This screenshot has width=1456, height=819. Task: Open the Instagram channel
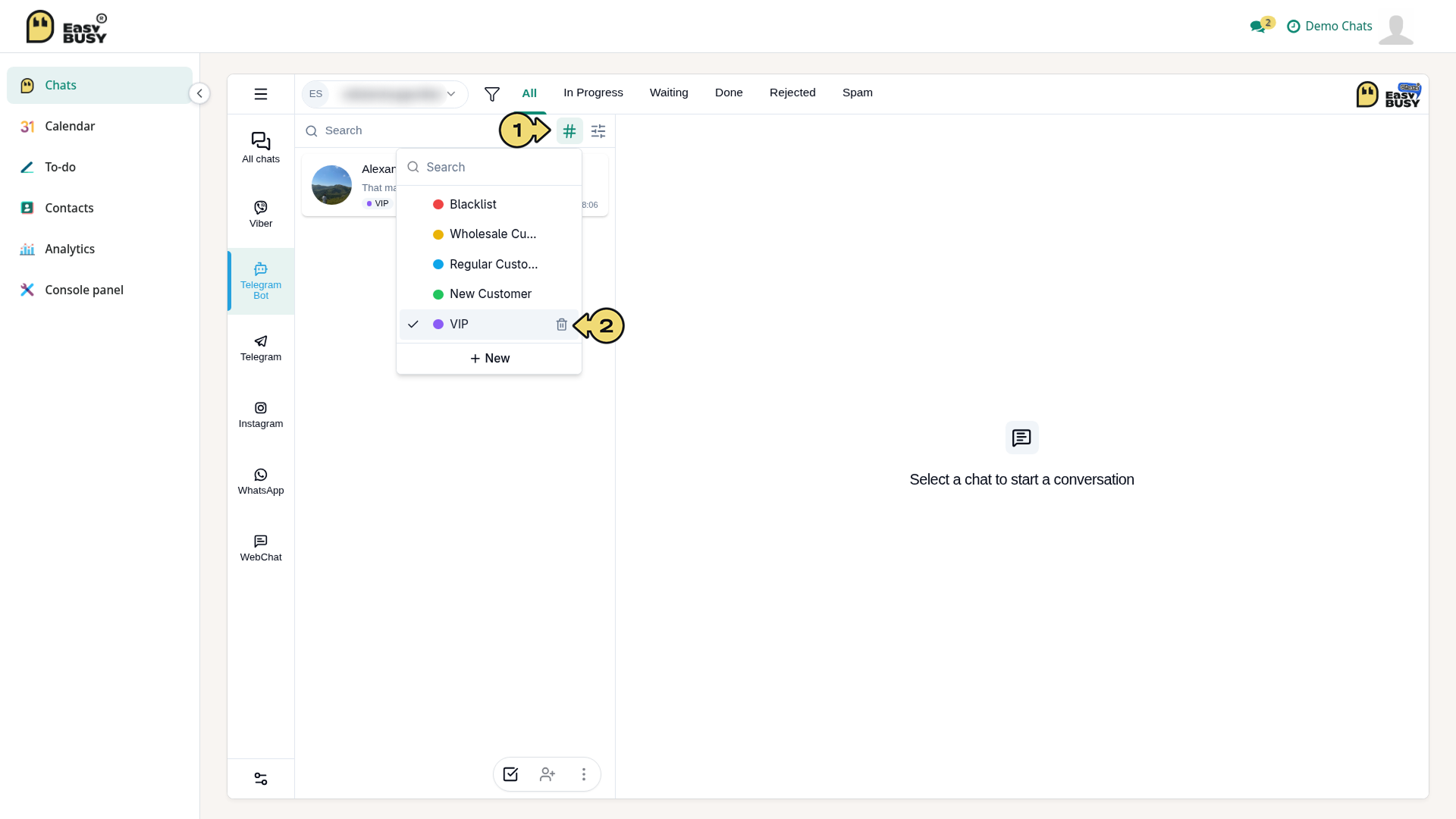[x=261, y=415]
